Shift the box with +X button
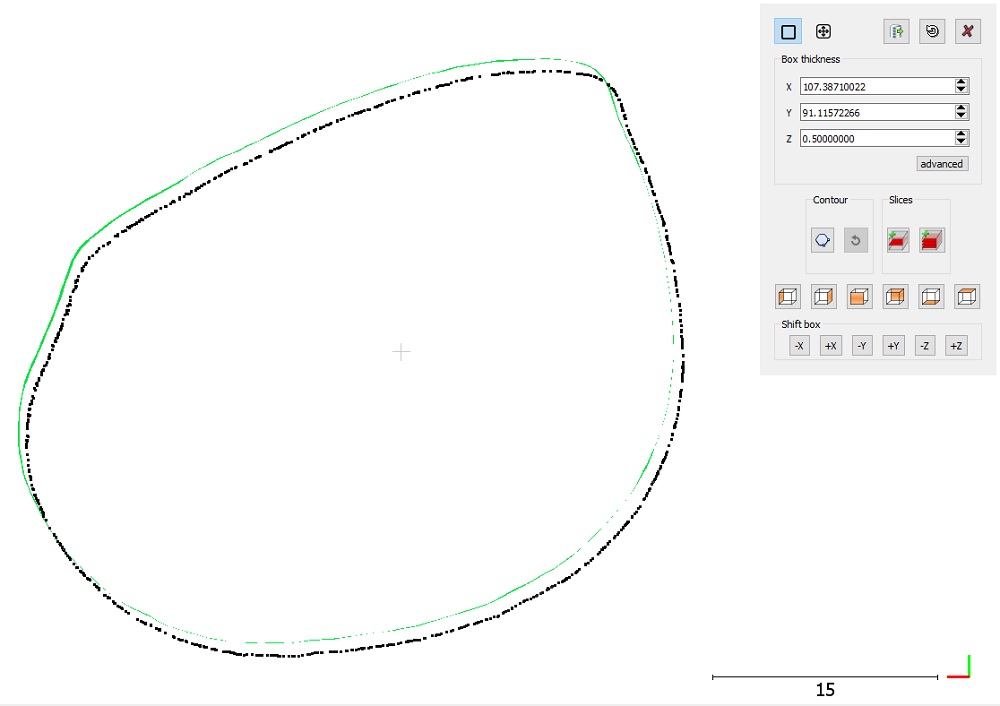 pos(830,345)
